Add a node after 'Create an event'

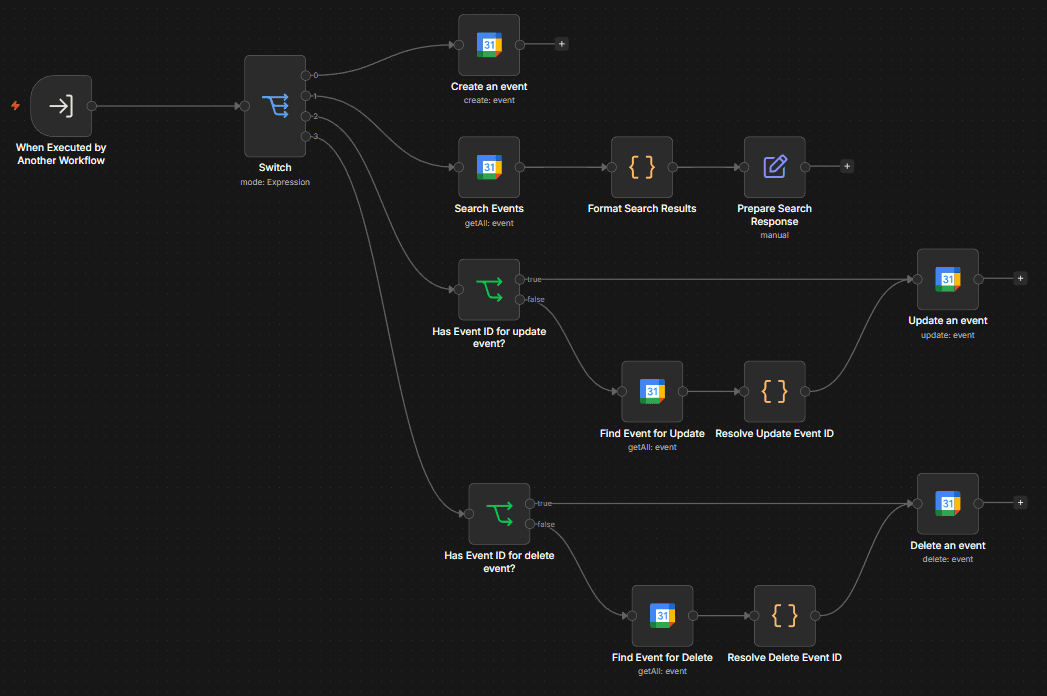pos(562,44)
